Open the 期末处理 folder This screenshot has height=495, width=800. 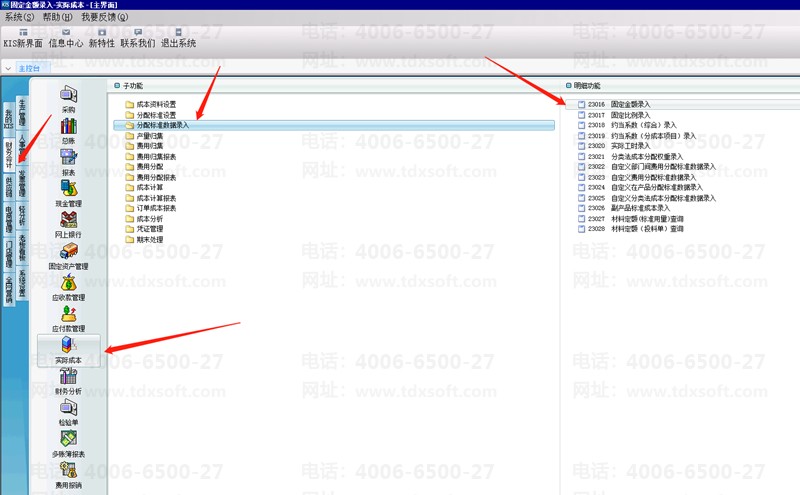pos(144,239)
